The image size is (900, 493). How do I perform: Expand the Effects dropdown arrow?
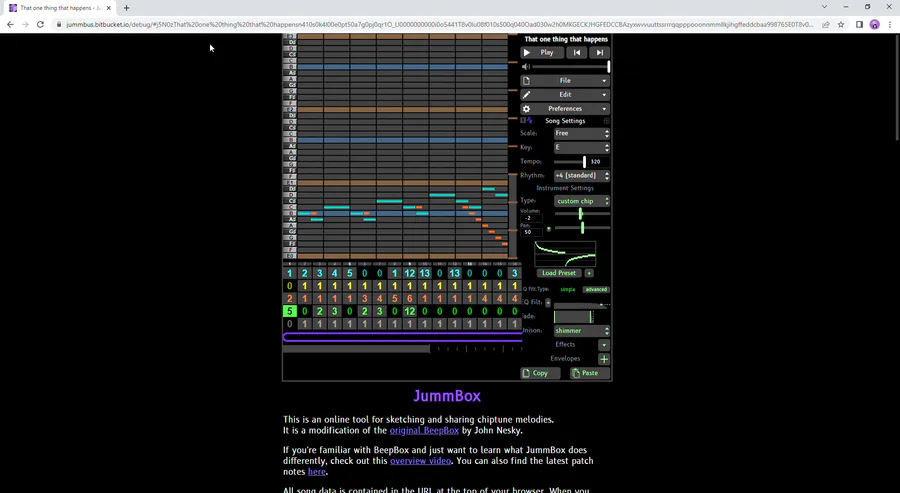click(604, 345)
